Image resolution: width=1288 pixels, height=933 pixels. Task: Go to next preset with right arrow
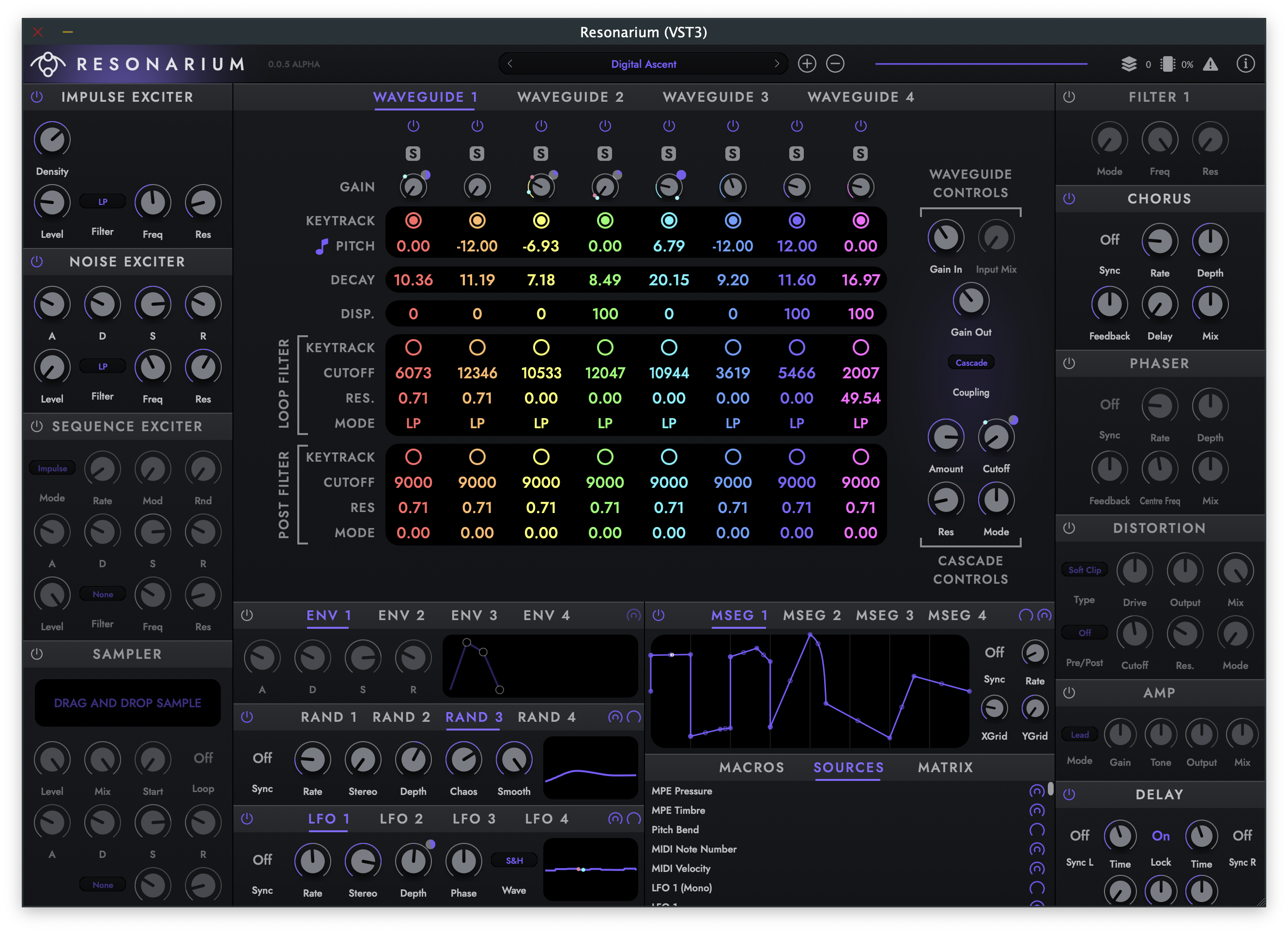click(776, 63)
